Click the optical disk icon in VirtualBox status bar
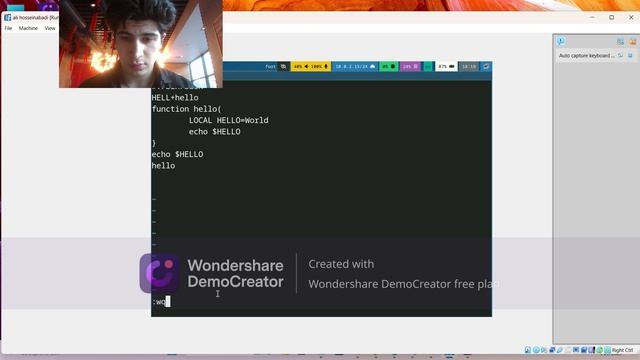The width and height of the screenshot is (640, 360). coord(536,350)
